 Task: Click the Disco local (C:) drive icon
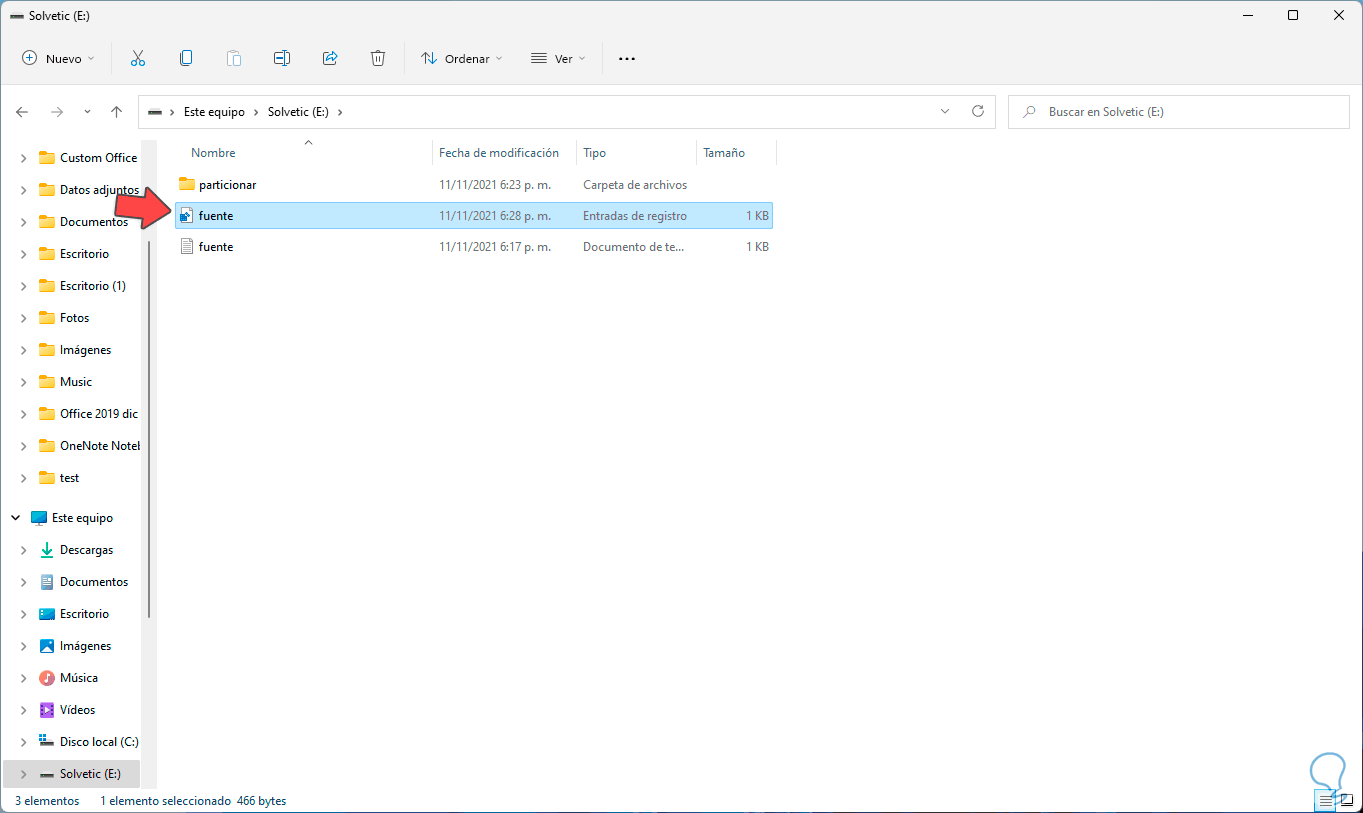(x=46, y=742)
